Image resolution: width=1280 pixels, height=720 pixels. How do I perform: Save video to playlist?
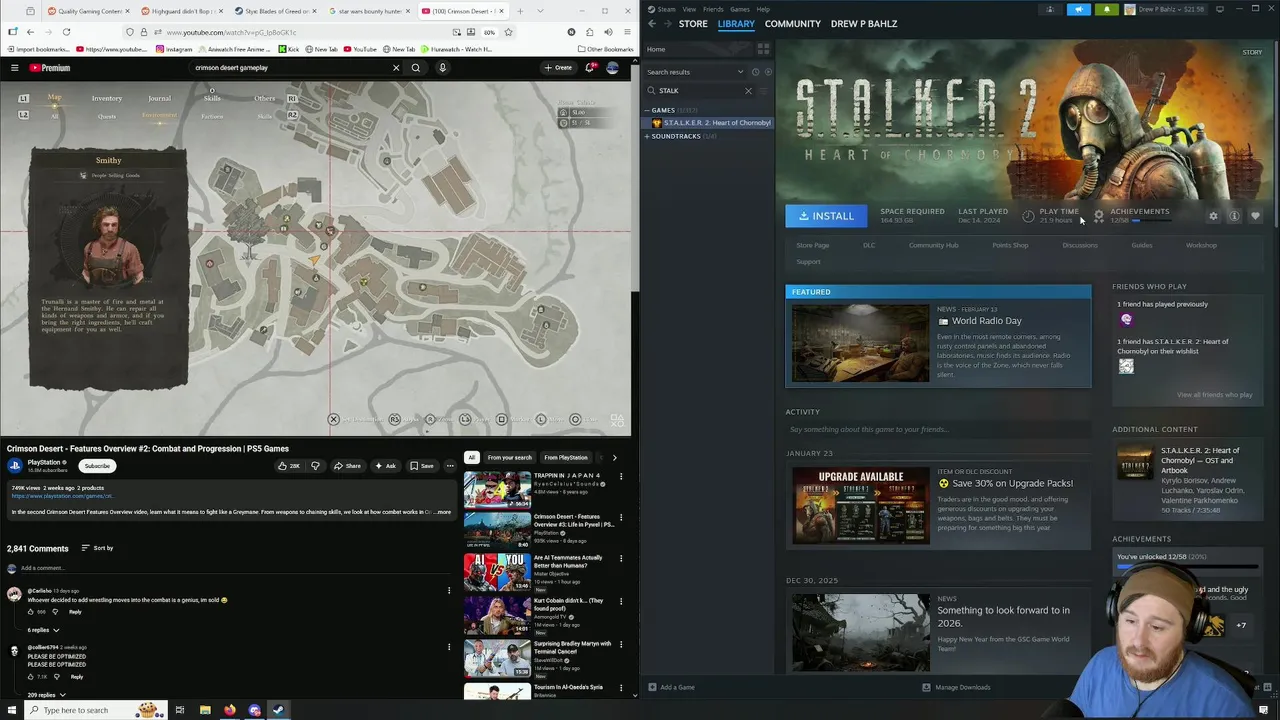click(x=422, y=466)
